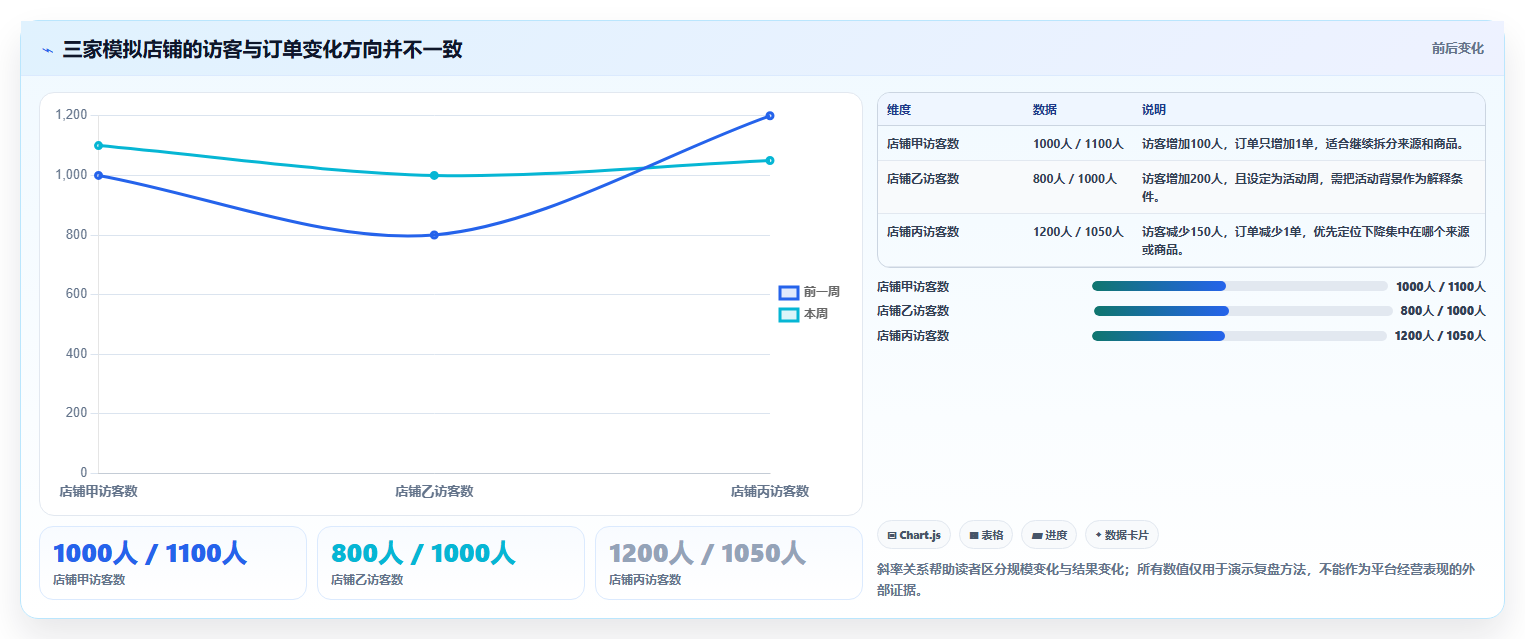
Task: Open the 800人 / 1000人 data card
Action: click(451, 563)
